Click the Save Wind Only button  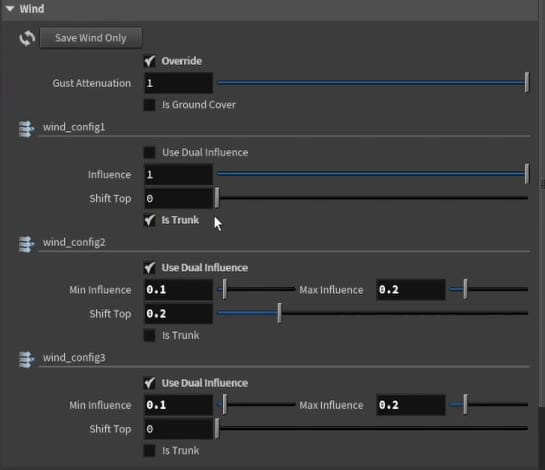click(x=91, y=38)
